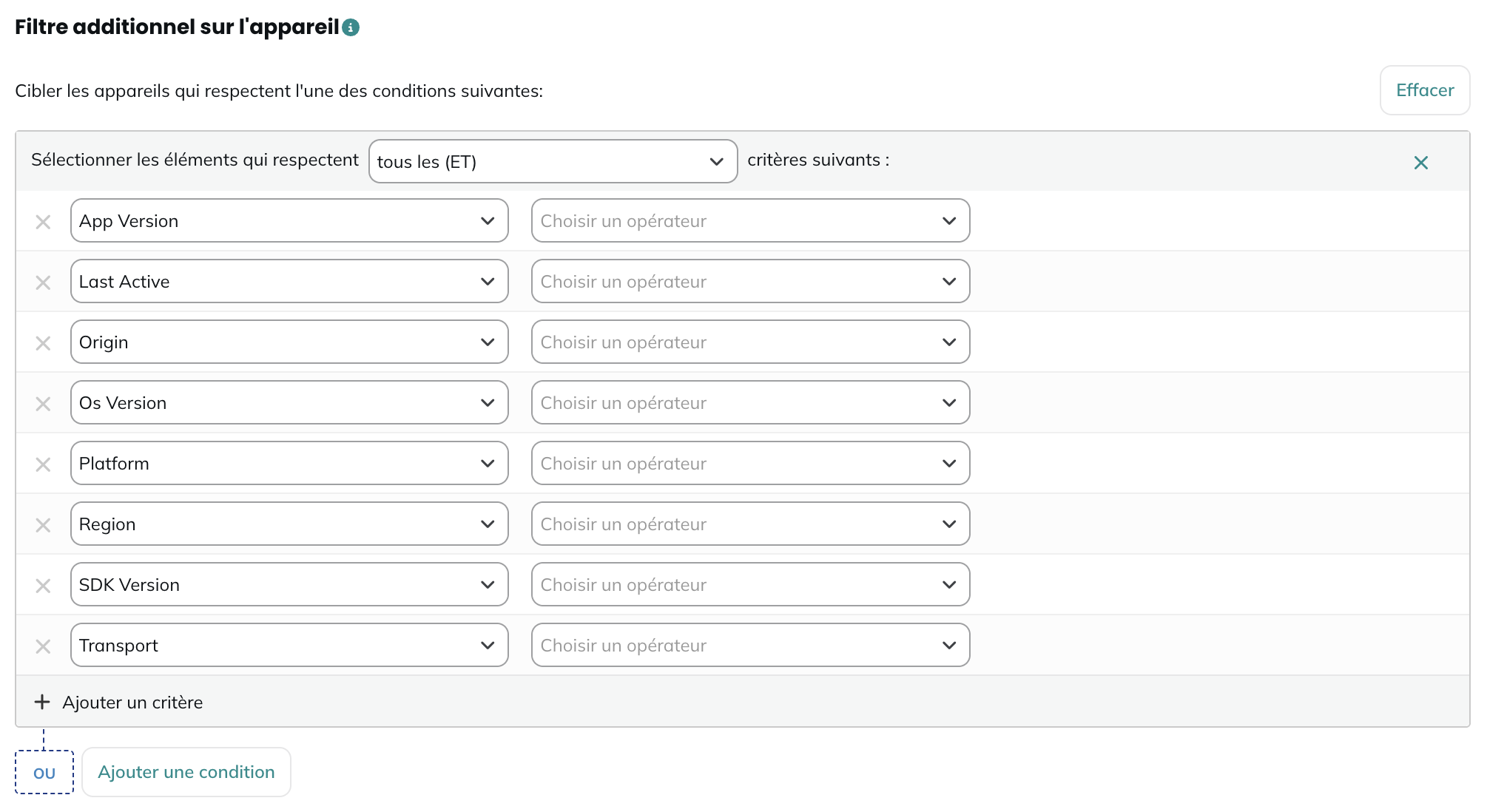Choose an operator for App Version
The height and width of the screenshot is (812, 1487).
click(750, 220)
